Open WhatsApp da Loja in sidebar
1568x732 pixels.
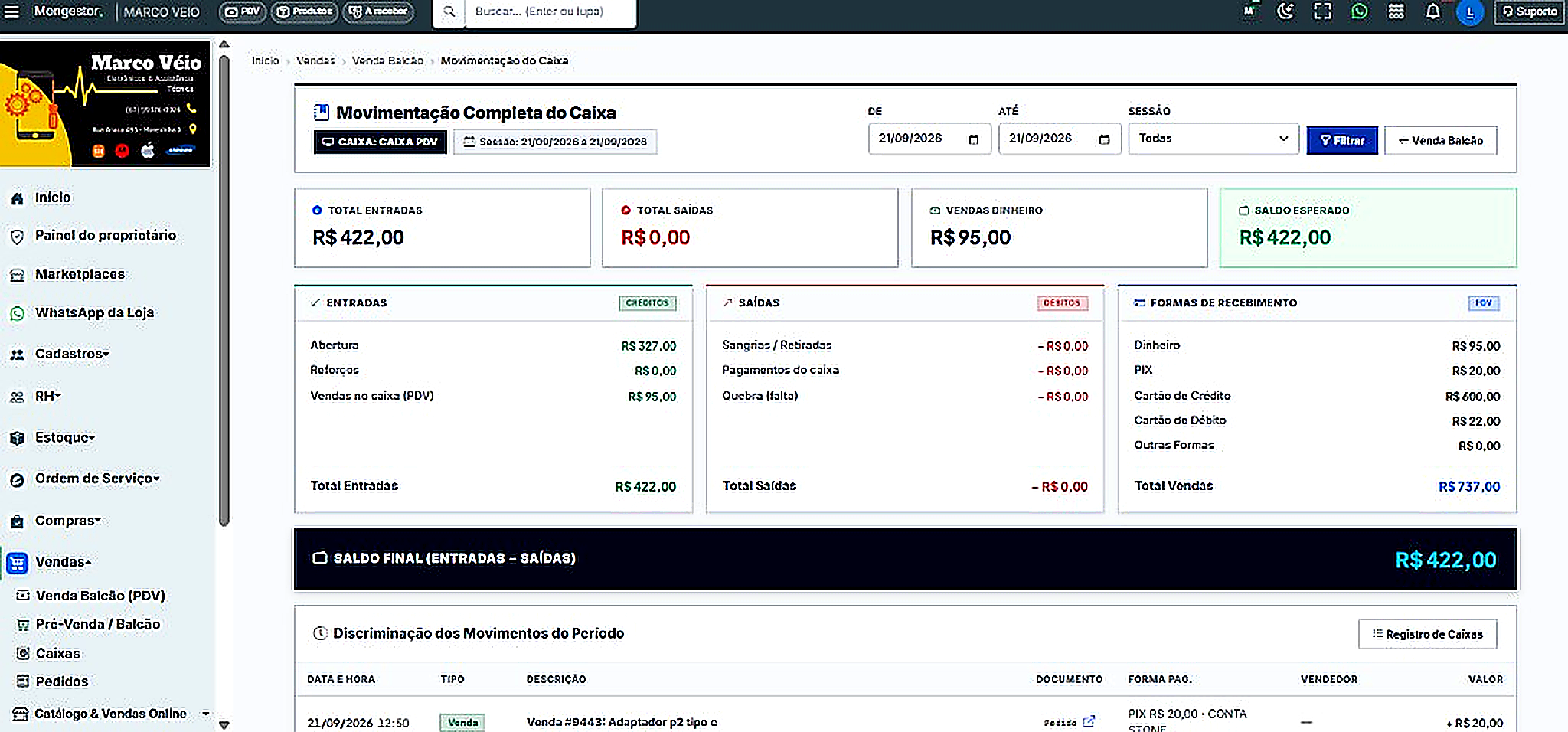click(94, 312)
